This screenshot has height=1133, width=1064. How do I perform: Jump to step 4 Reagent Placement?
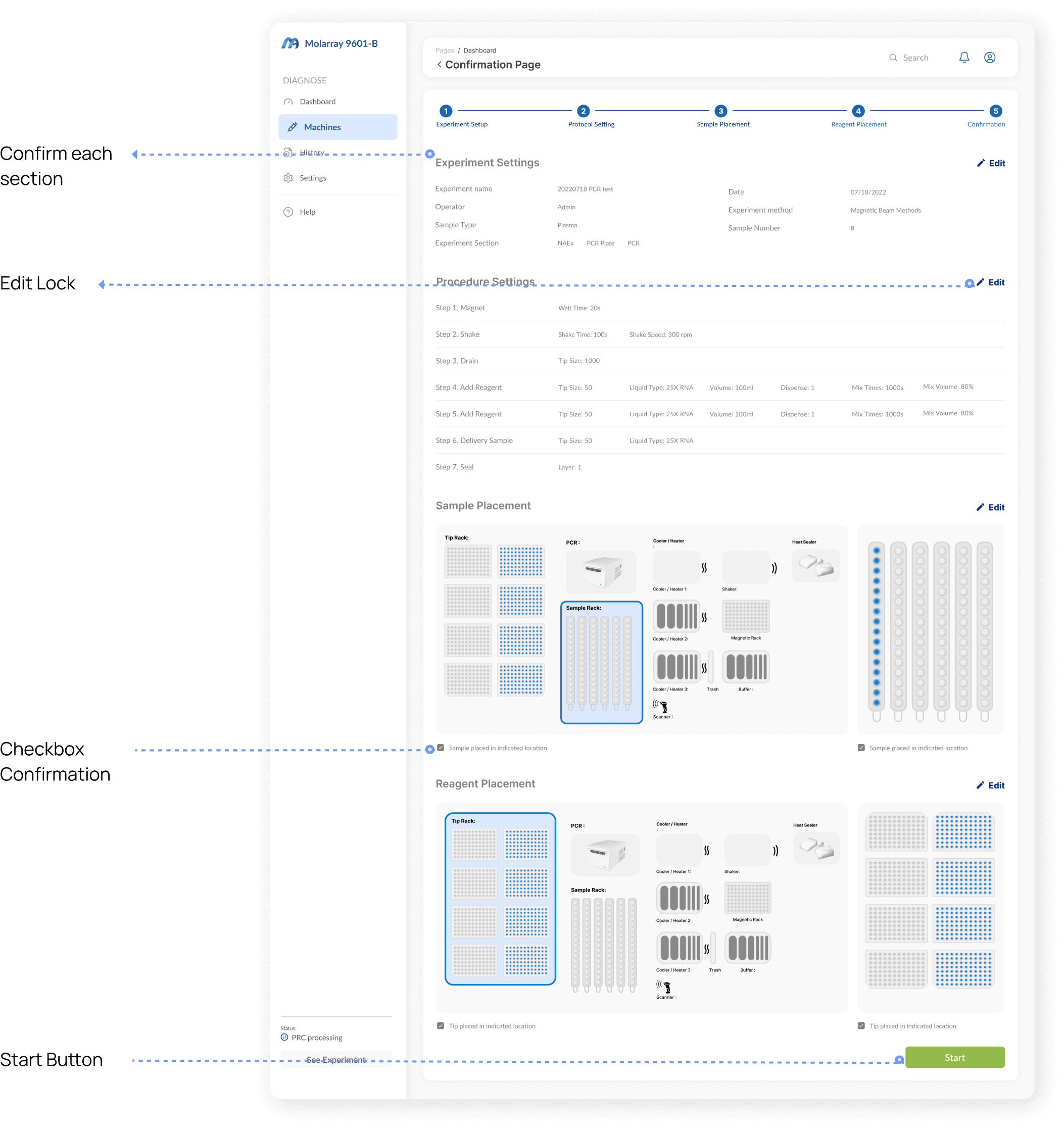tap(858, 111)
